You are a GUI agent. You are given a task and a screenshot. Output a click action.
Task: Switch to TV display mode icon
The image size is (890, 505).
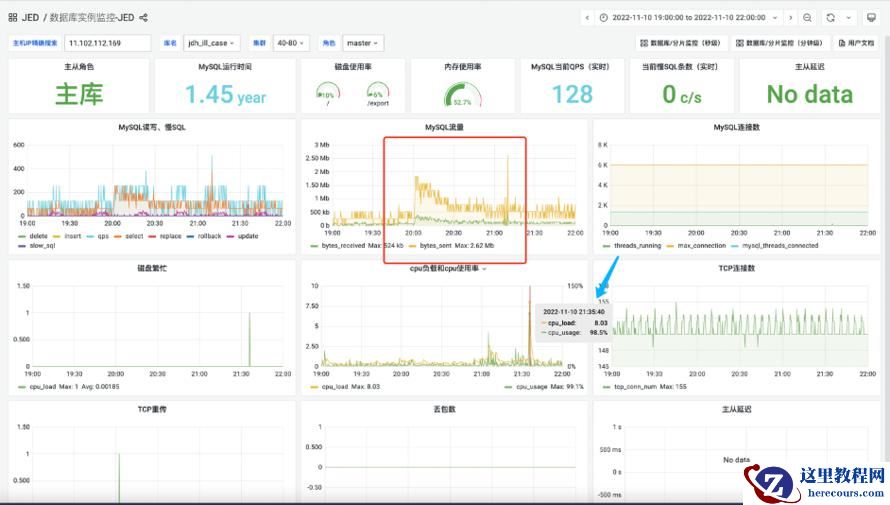(871, 17)
